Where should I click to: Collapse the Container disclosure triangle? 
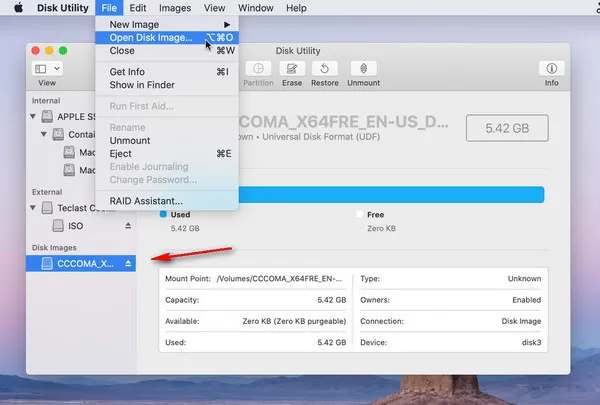click(x=44, y=134)
